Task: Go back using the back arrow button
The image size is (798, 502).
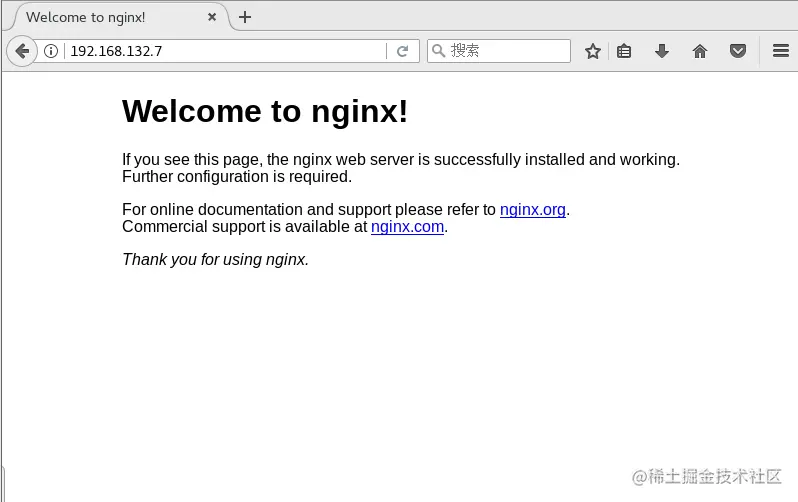Action: (22, 51)
